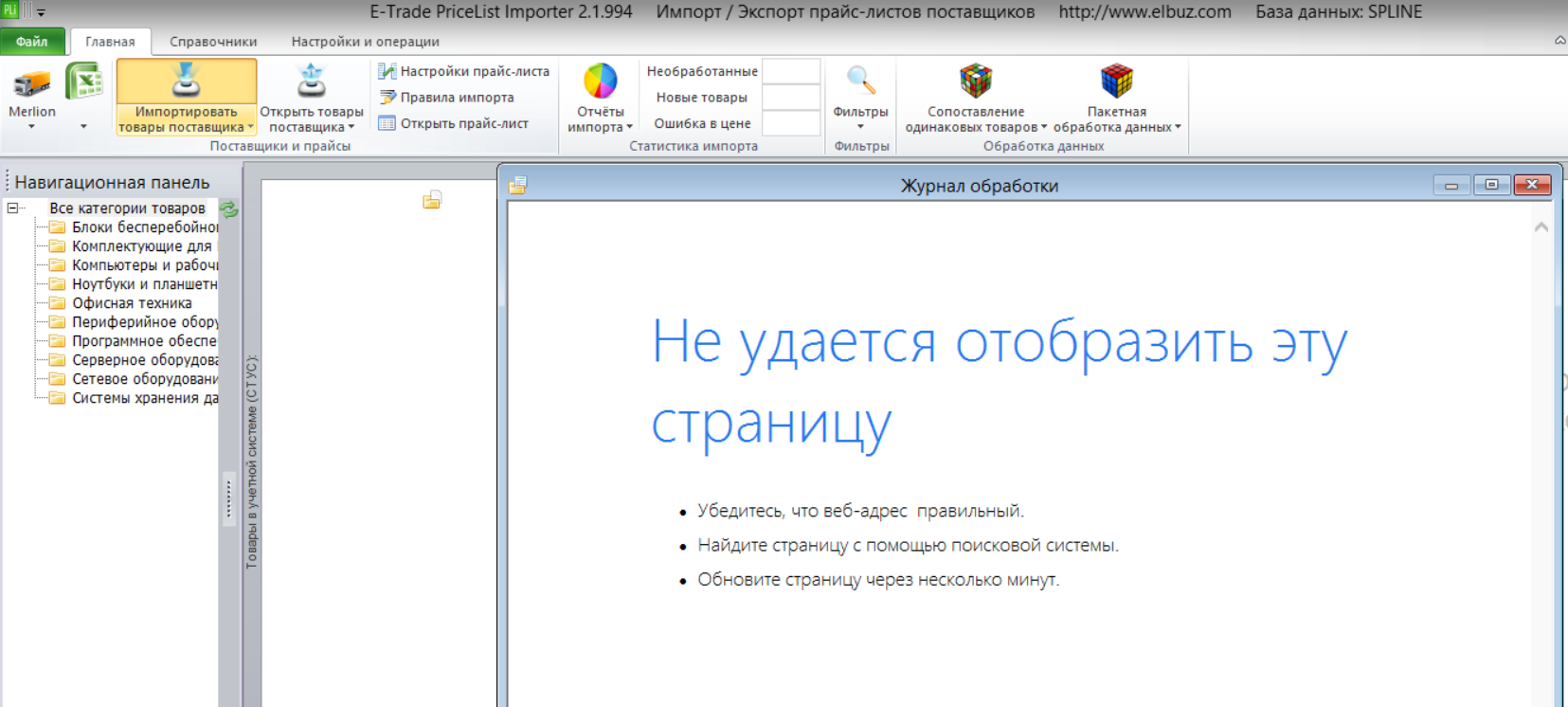Screen dimensions: 1568x707
Task: Switch to Настройки и операции tab
Action: point(365,42)
